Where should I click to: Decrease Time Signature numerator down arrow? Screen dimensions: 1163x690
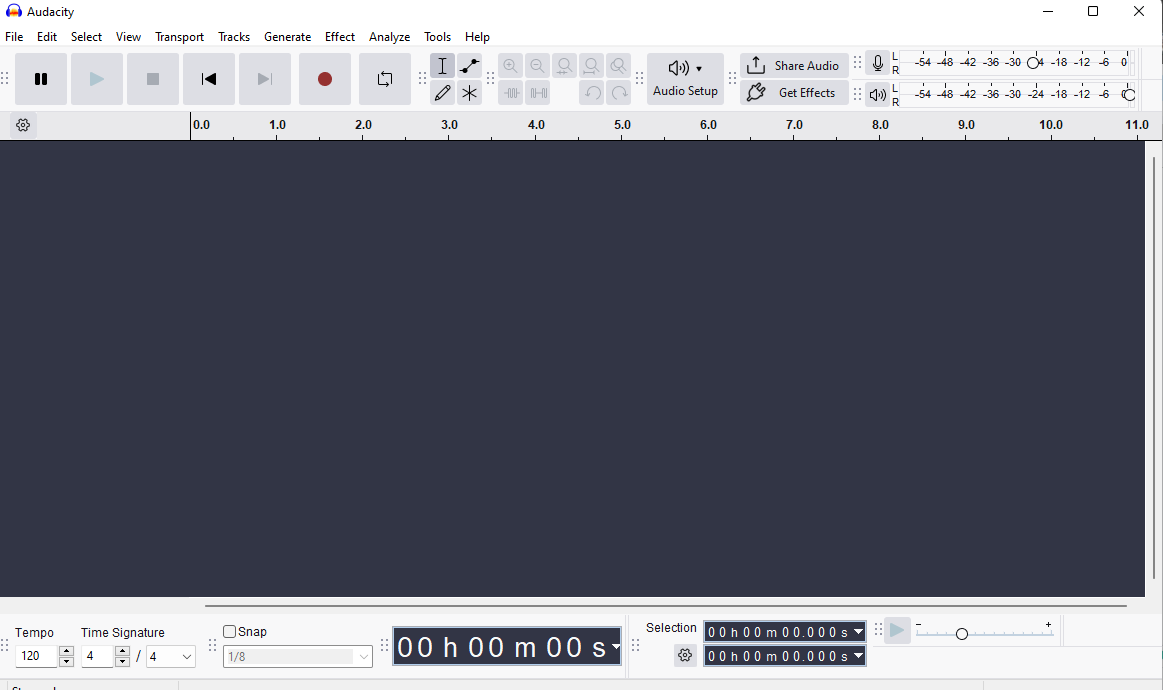pyautogui.click(x=122, y=661)
